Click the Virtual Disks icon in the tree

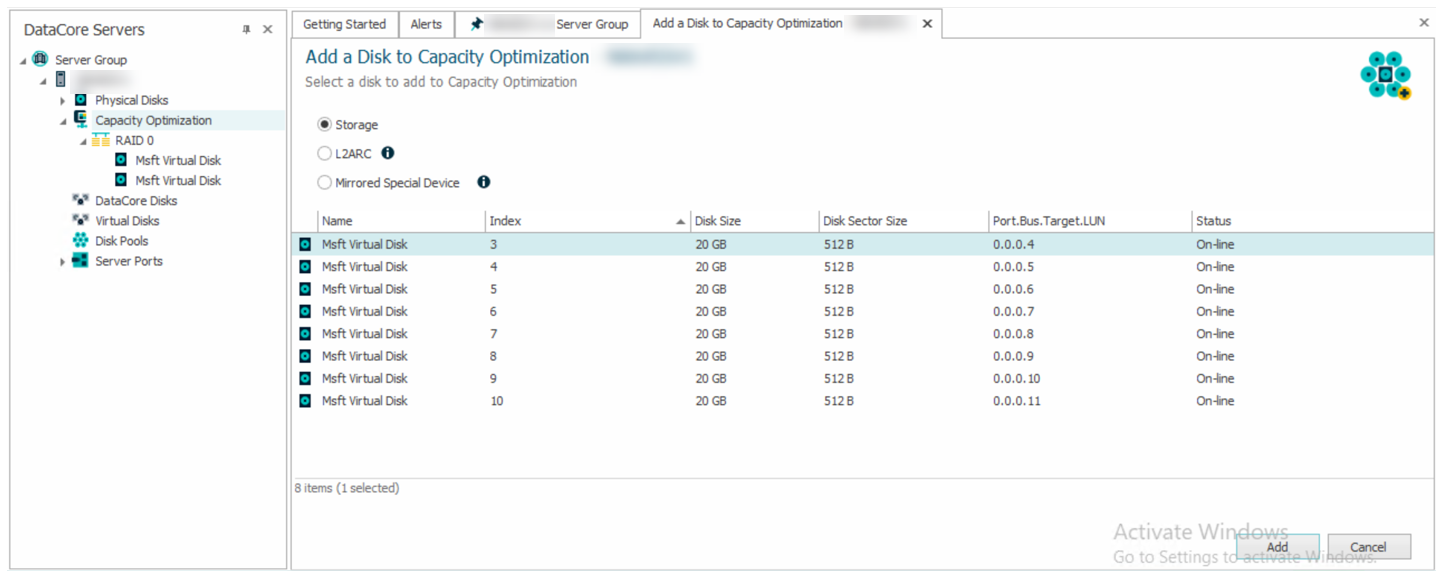tap(80, 221)
